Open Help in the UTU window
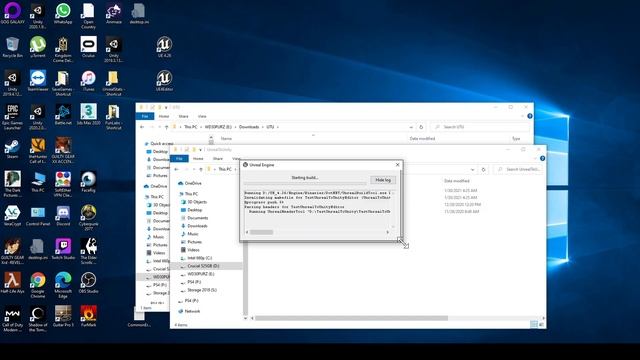 [x=530, y=116]
